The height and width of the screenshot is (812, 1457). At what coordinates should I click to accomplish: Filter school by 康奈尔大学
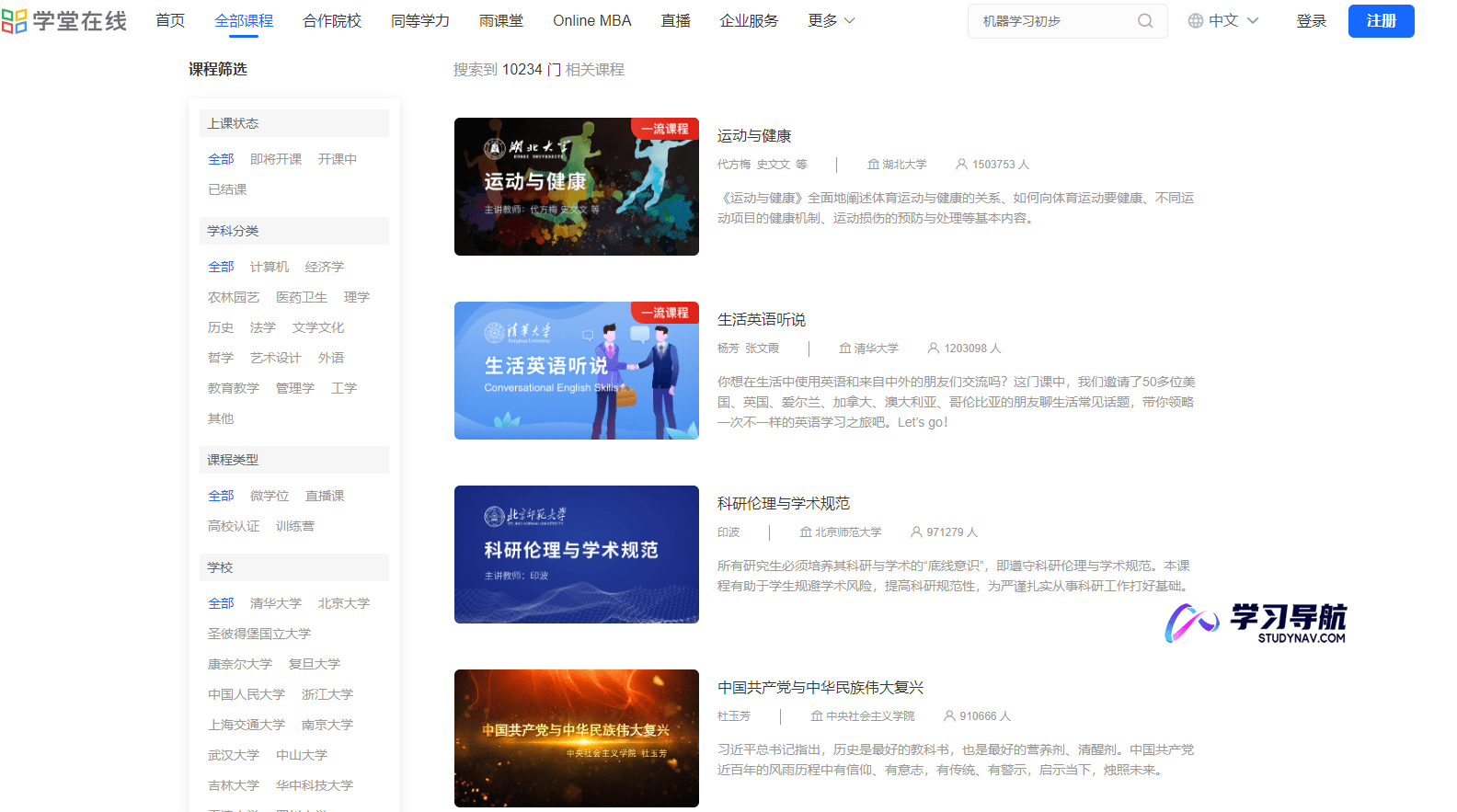coord(240,664)
